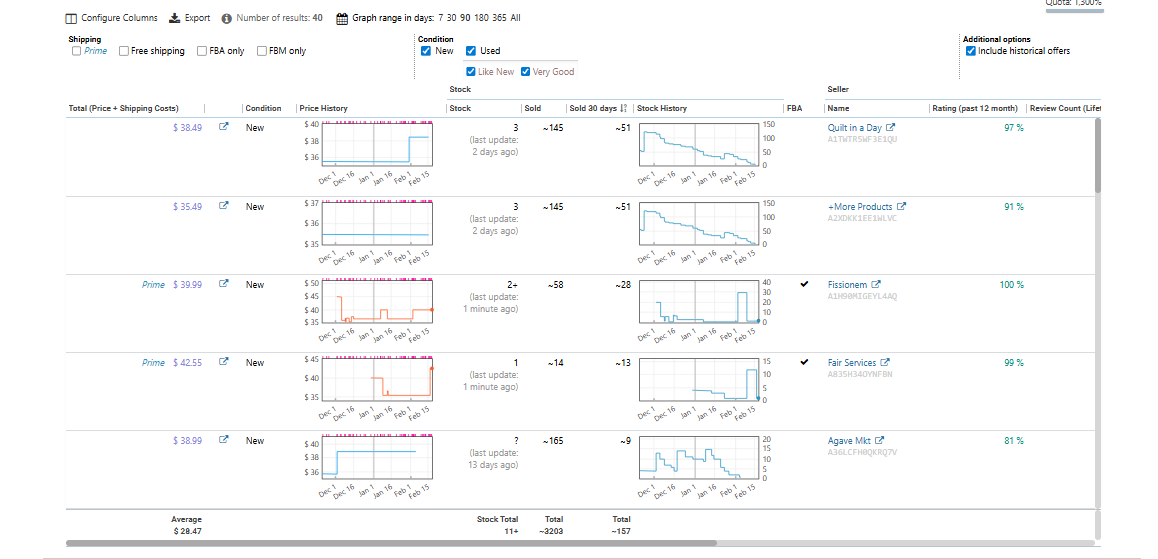
Task: Open external link icon next to Quilt in a Day
Action: [891, 128]
